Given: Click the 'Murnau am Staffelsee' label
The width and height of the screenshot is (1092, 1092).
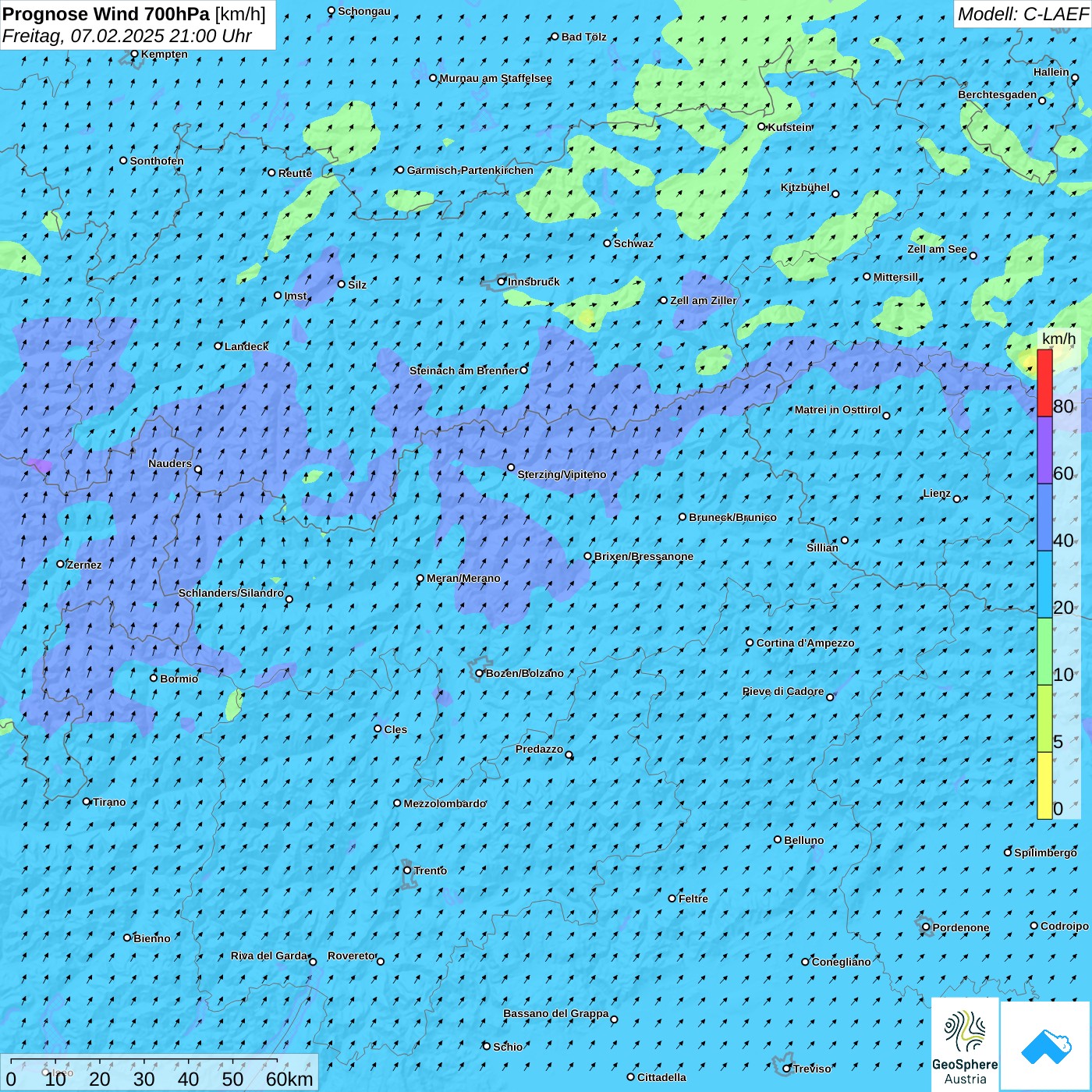Looking at the screenshot, I should (496, 78).
